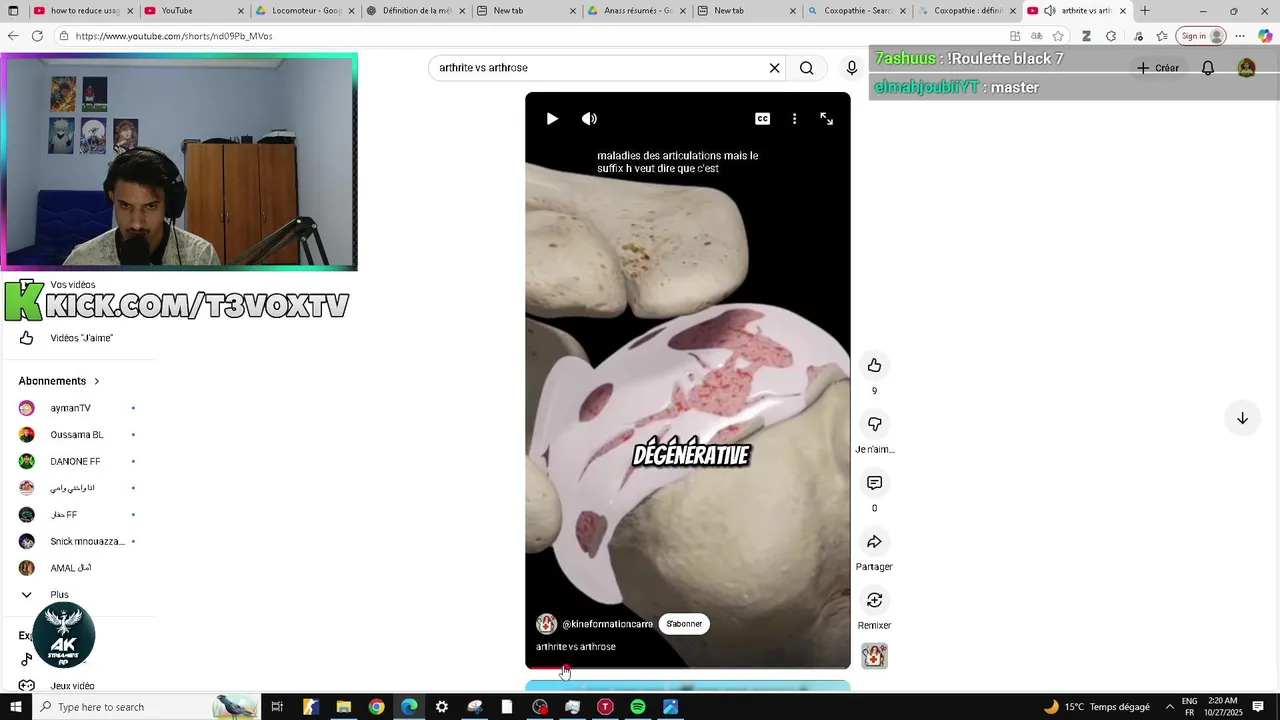The width and height of the screenshot is (1280, 720).
Task: Open the tab actions menu icon
Action: (13, 11)
